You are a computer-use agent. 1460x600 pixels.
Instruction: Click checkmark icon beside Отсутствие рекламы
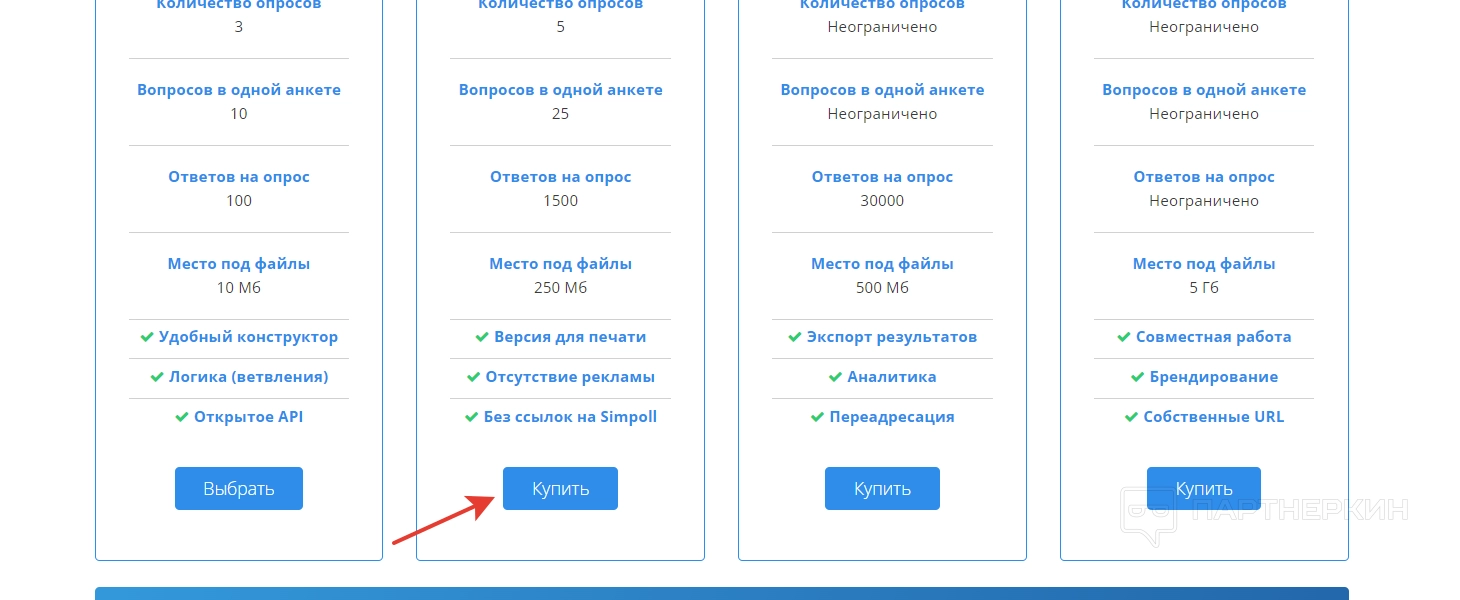point(473,378)
